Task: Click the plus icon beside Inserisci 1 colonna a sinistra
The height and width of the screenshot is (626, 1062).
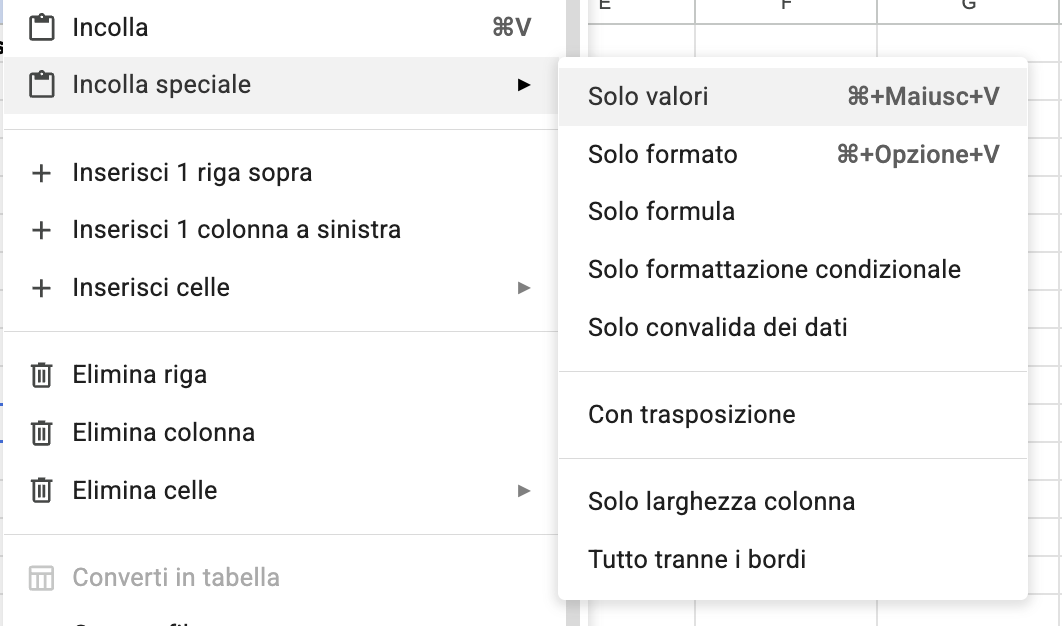Action: click(42, 229)
